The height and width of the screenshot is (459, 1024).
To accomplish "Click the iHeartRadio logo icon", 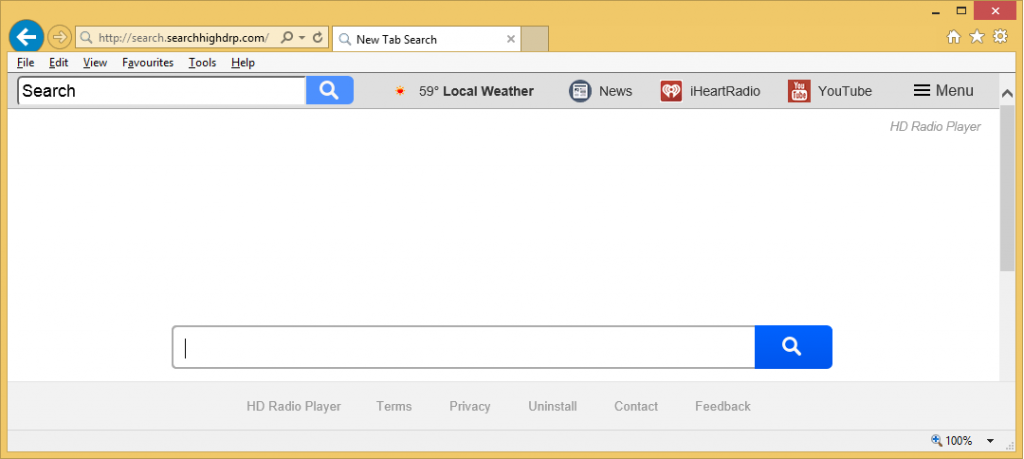I will [671, 91].
